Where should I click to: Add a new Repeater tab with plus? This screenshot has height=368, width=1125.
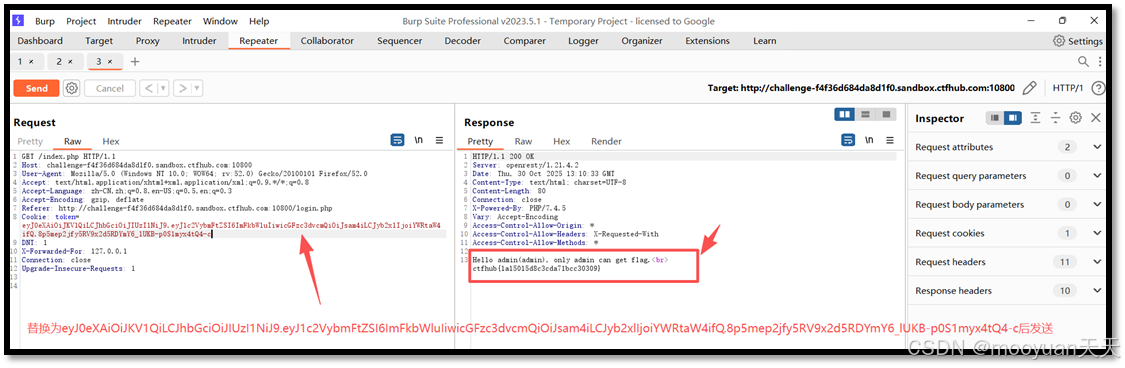[135, 62]
